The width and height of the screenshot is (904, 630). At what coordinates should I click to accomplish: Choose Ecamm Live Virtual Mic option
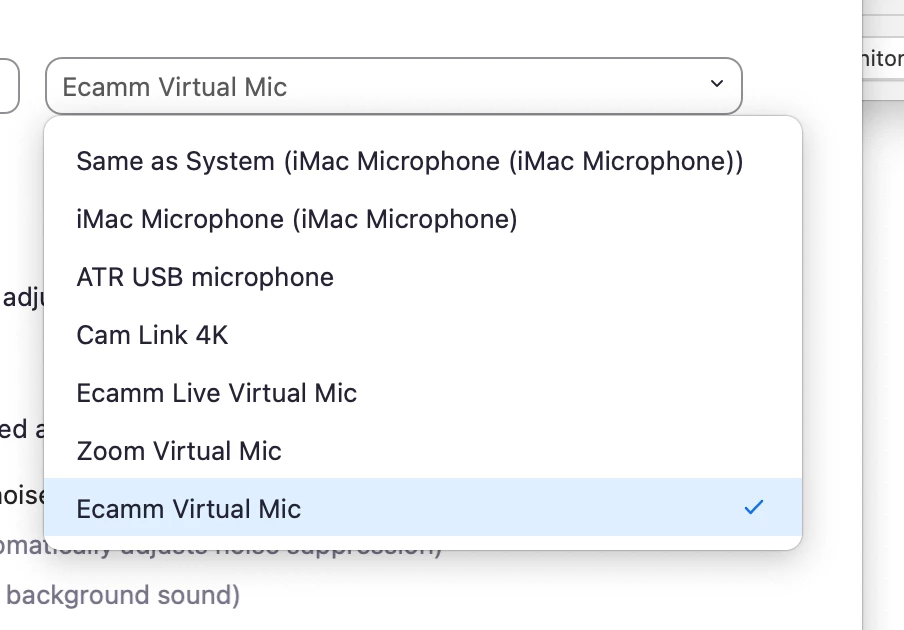coord(423,393)
